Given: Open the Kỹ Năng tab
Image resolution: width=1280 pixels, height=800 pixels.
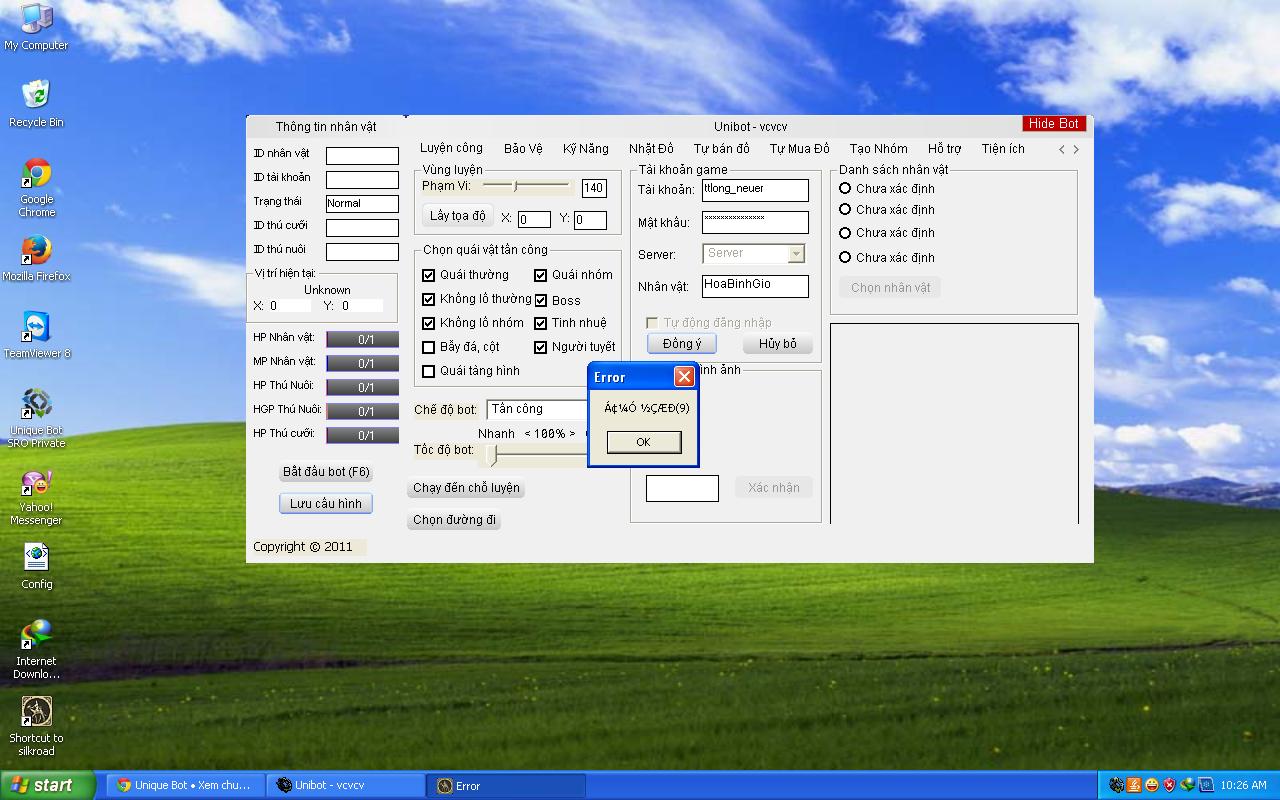Looking at the screenshot, I should [x=586, y=149].
